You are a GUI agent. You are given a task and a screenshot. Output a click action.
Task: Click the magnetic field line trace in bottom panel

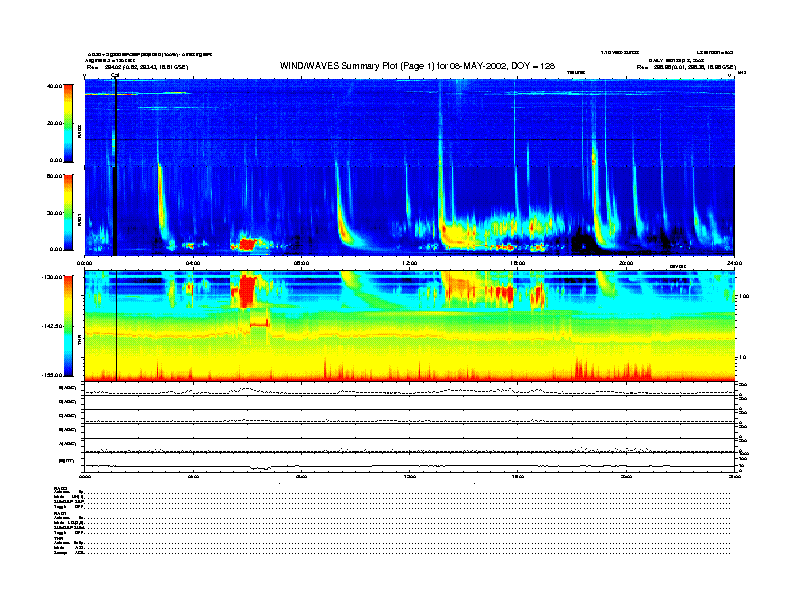point(409,466)
